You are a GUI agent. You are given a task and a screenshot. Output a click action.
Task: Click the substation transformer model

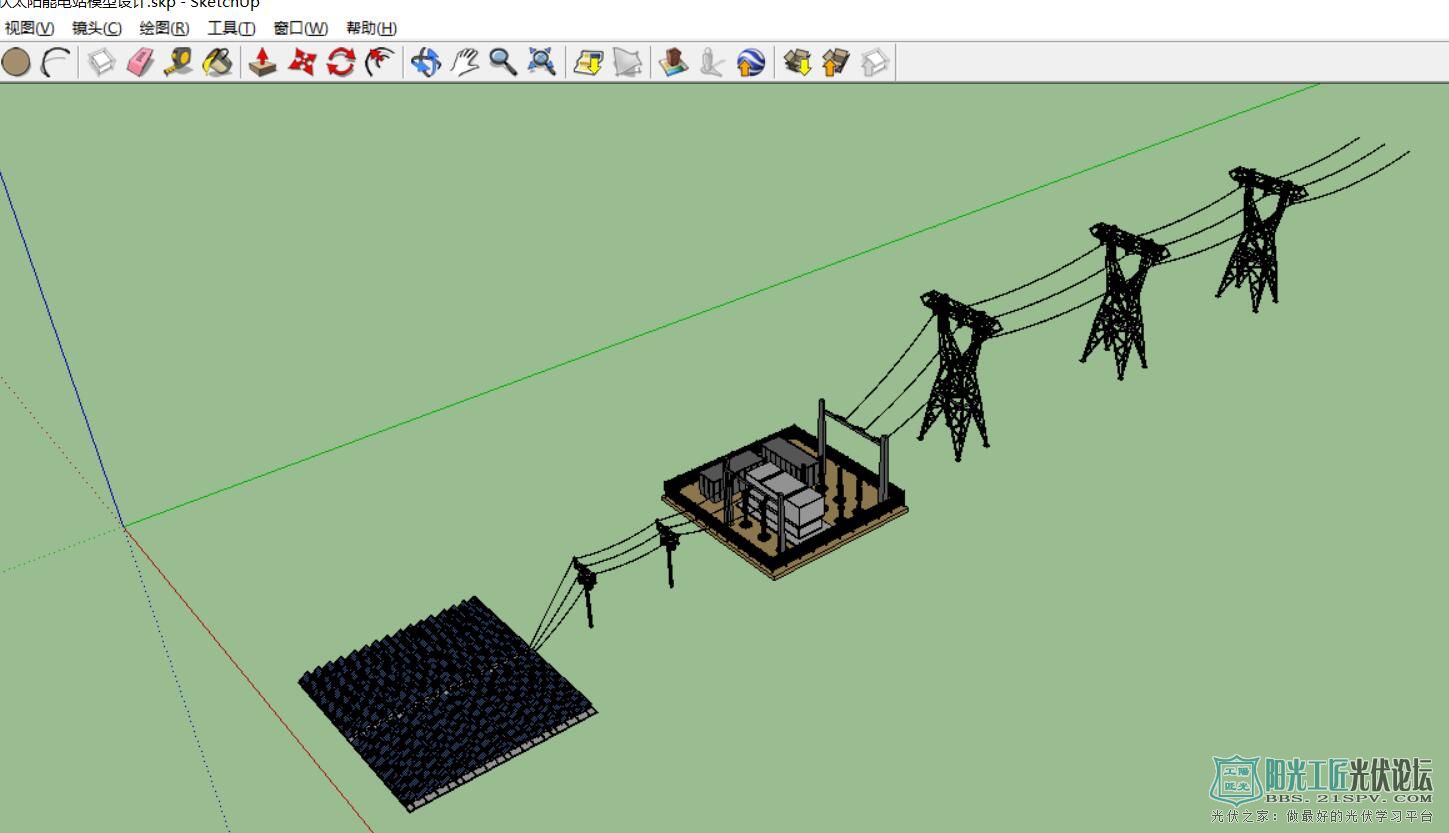tap(785, 500)
